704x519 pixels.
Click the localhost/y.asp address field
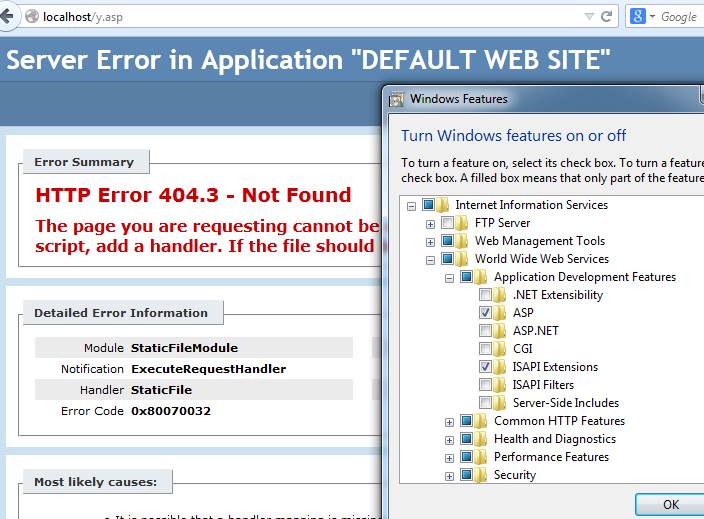pos(300,16)
